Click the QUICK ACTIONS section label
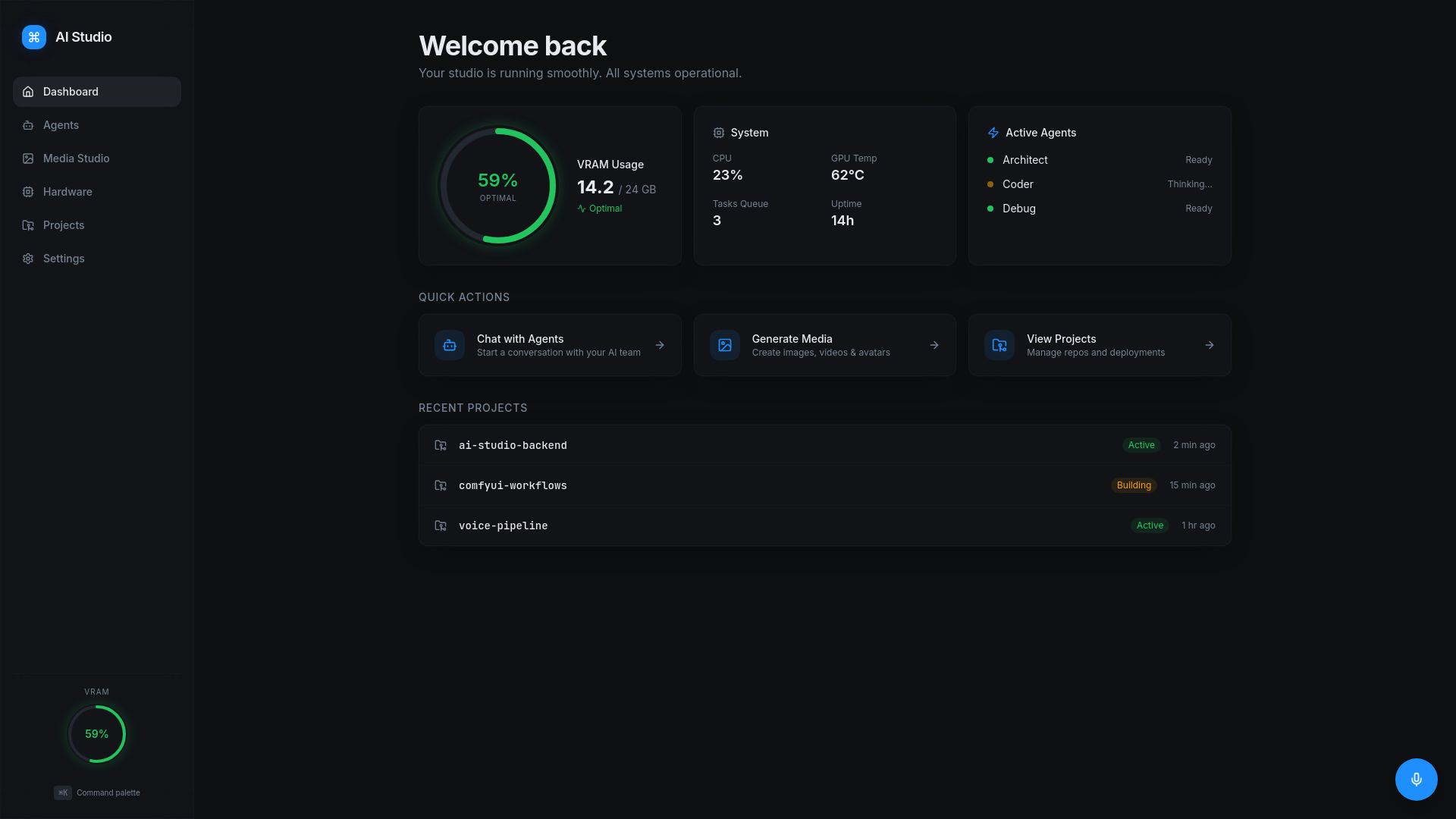1456x819 pixels. click(464, 297)
